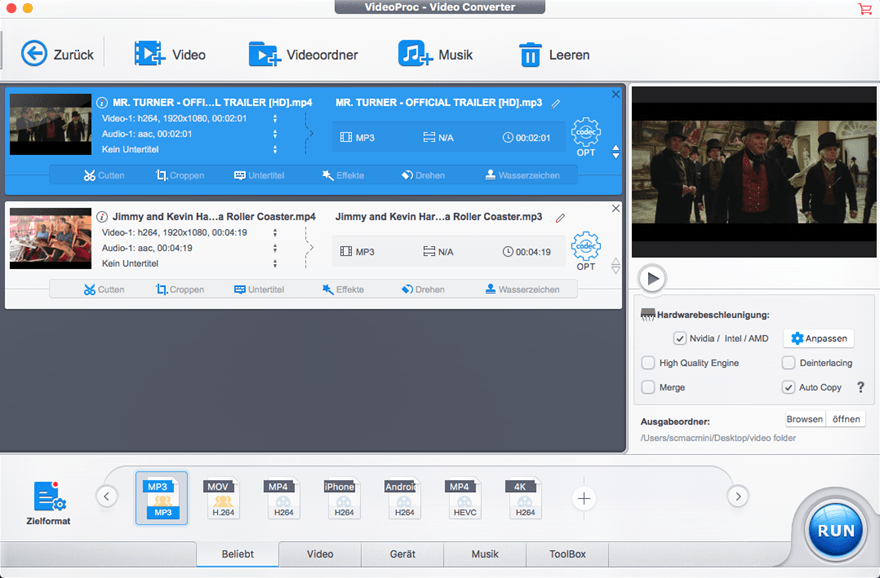Switch to the Gerät tab
The image size is (880, 578).
pos(402,554)
